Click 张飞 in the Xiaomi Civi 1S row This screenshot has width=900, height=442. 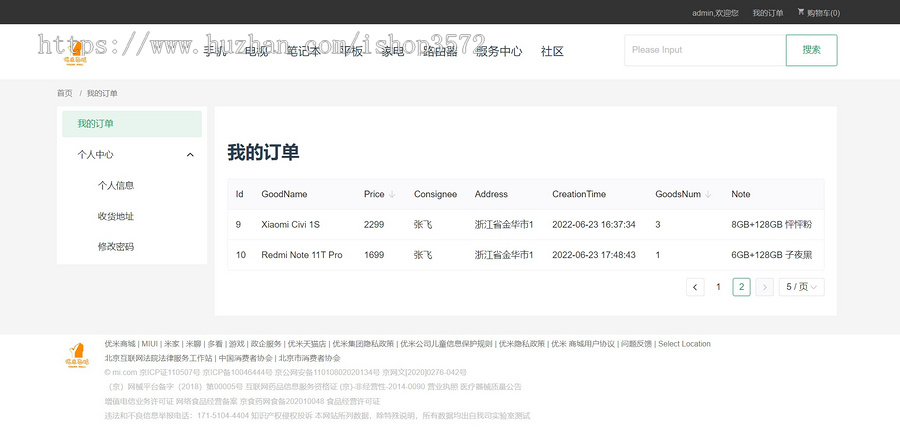tap(423, 224)
